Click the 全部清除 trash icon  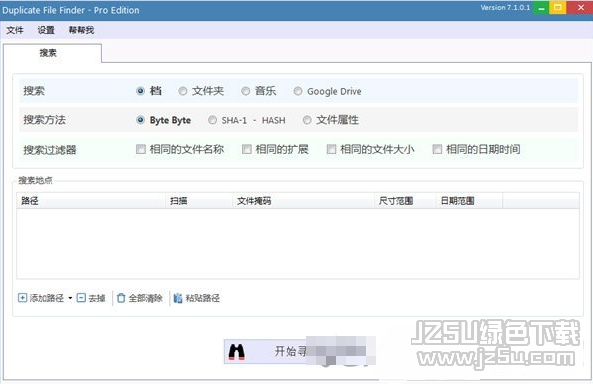point(121,298)
